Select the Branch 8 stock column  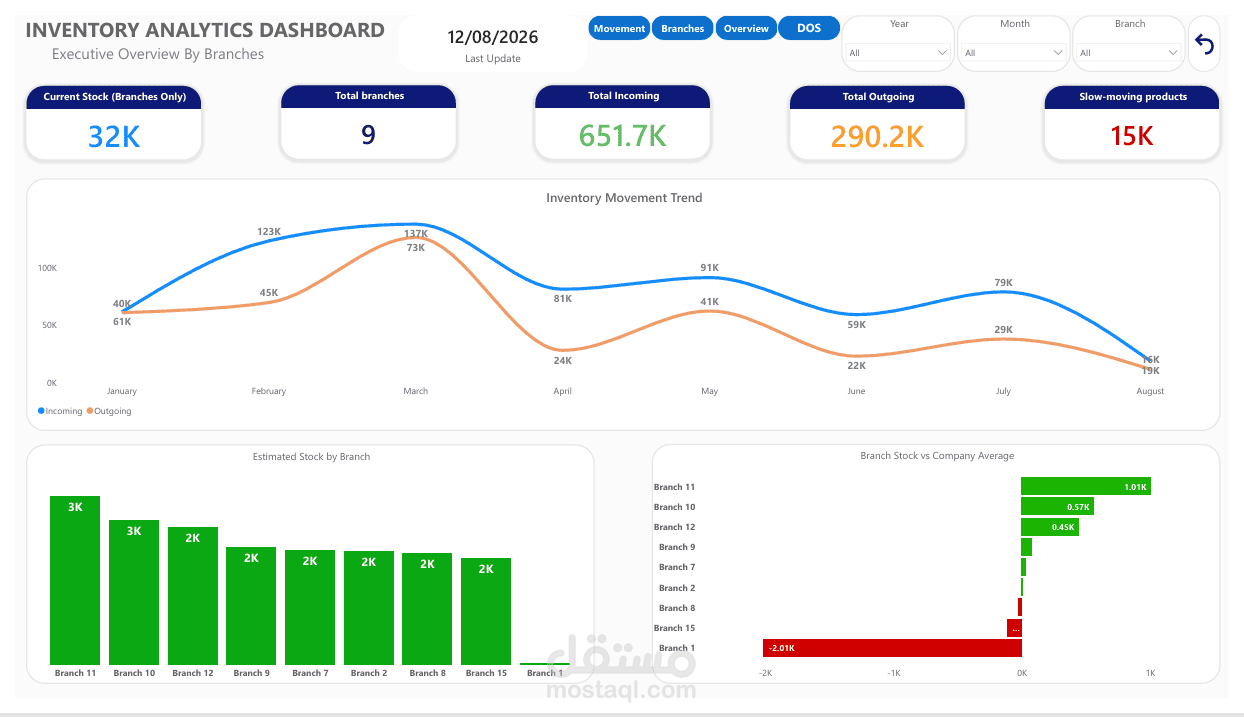click(427, 609)
